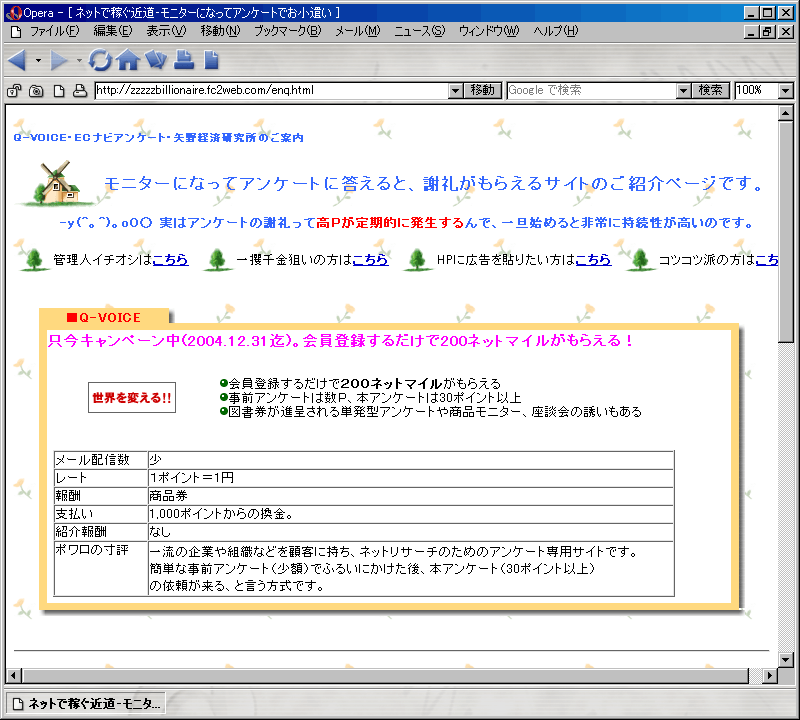Open the Back history dropdown arrow

[x=38, y=60]
